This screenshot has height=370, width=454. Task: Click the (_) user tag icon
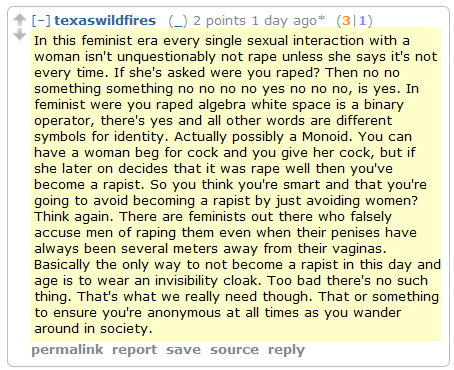point(178,21)
